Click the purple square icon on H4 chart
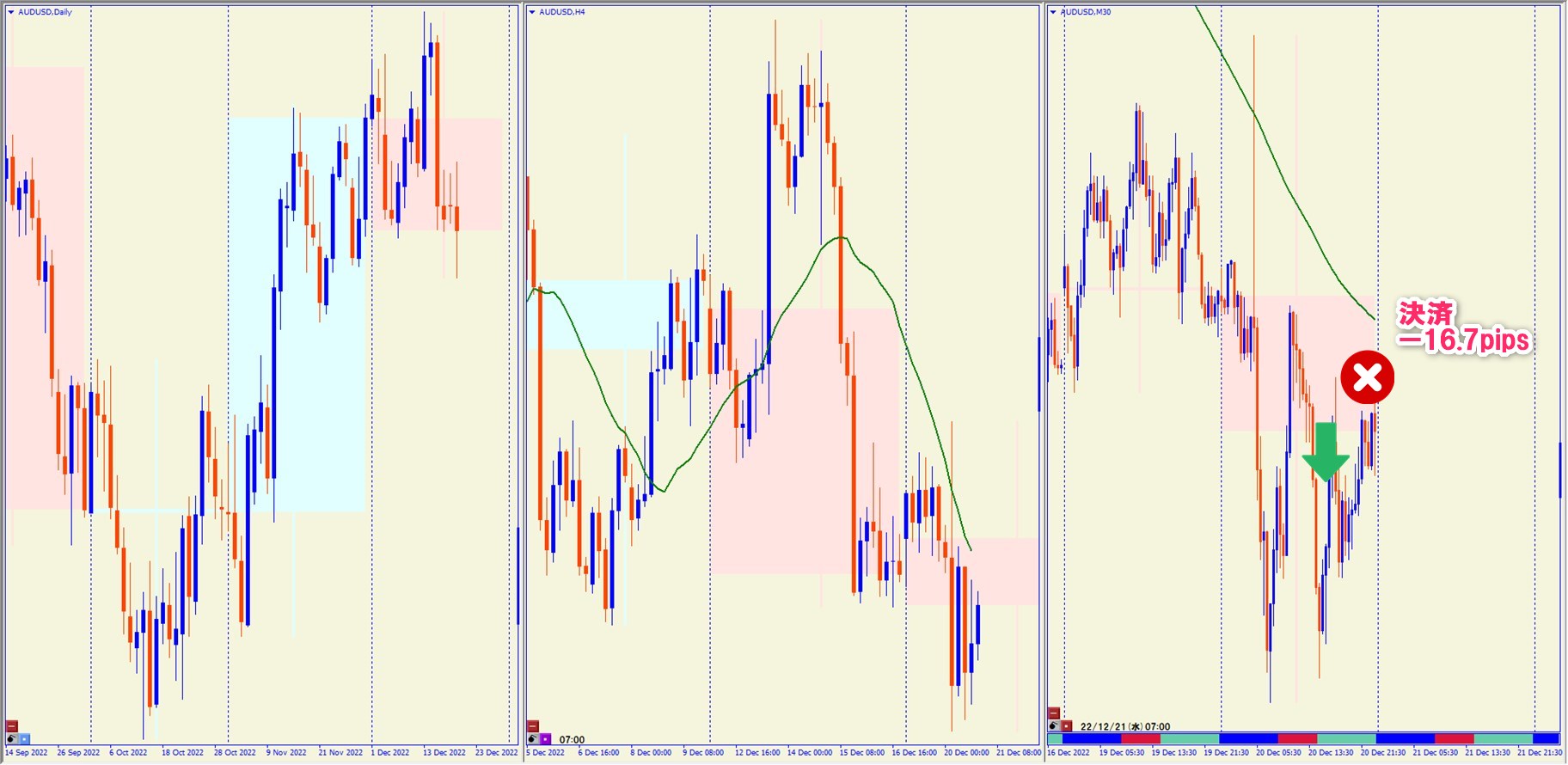 tap(546, 739)
